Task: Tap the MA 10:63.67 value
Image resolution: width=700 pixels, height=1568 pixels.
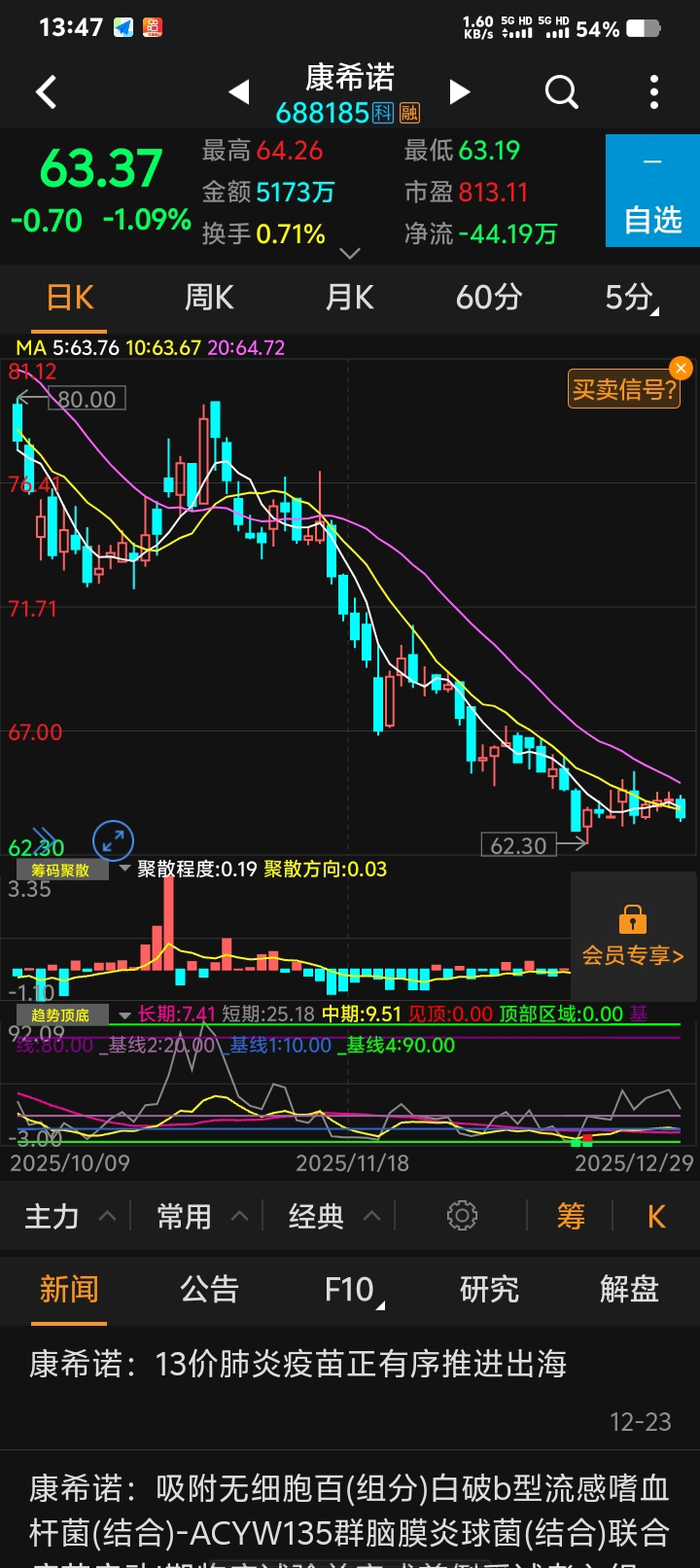Action: (x=163, y=347)
